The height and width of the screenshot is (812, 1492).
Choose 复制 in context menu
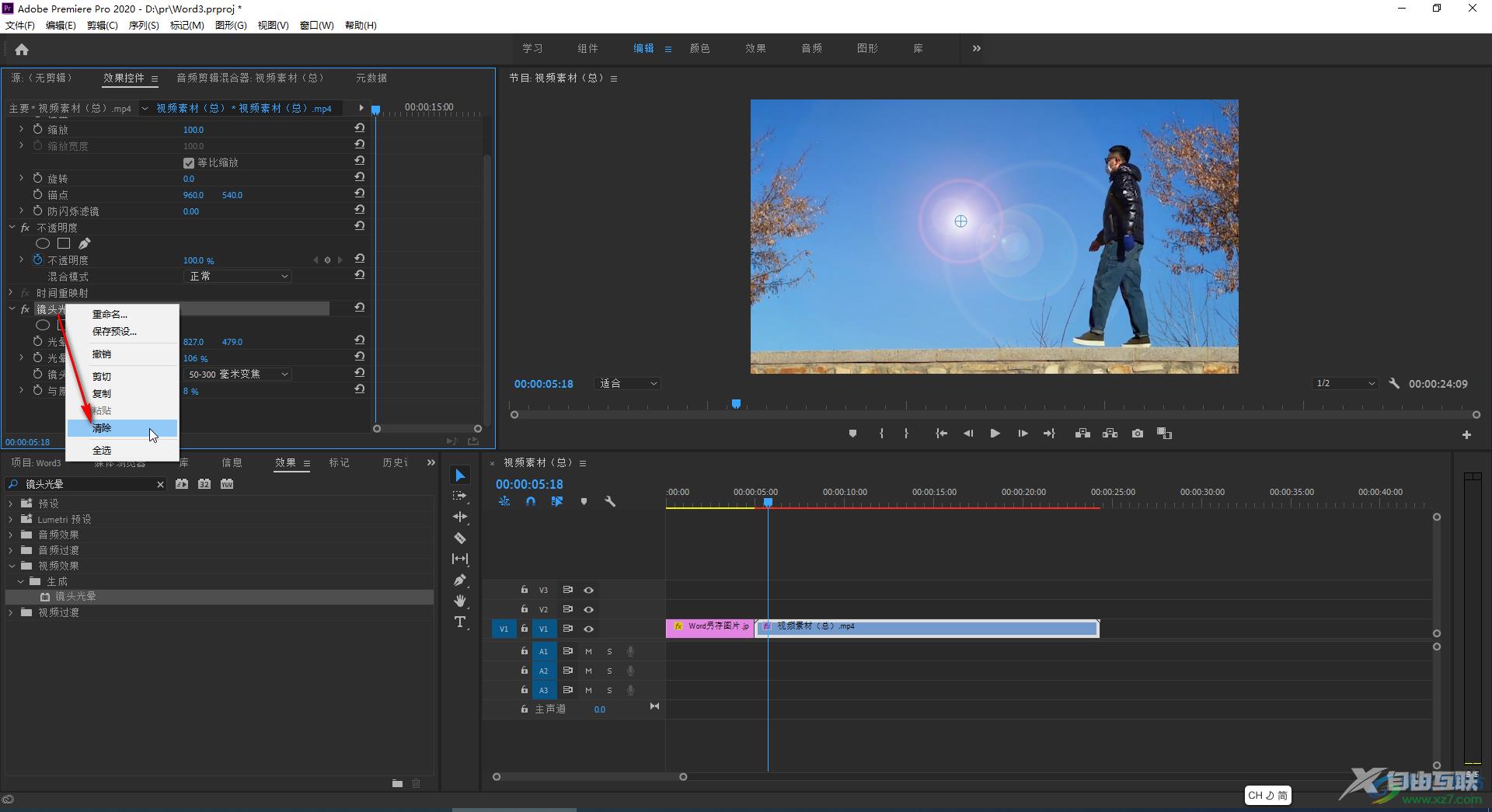tap(122, 394)
